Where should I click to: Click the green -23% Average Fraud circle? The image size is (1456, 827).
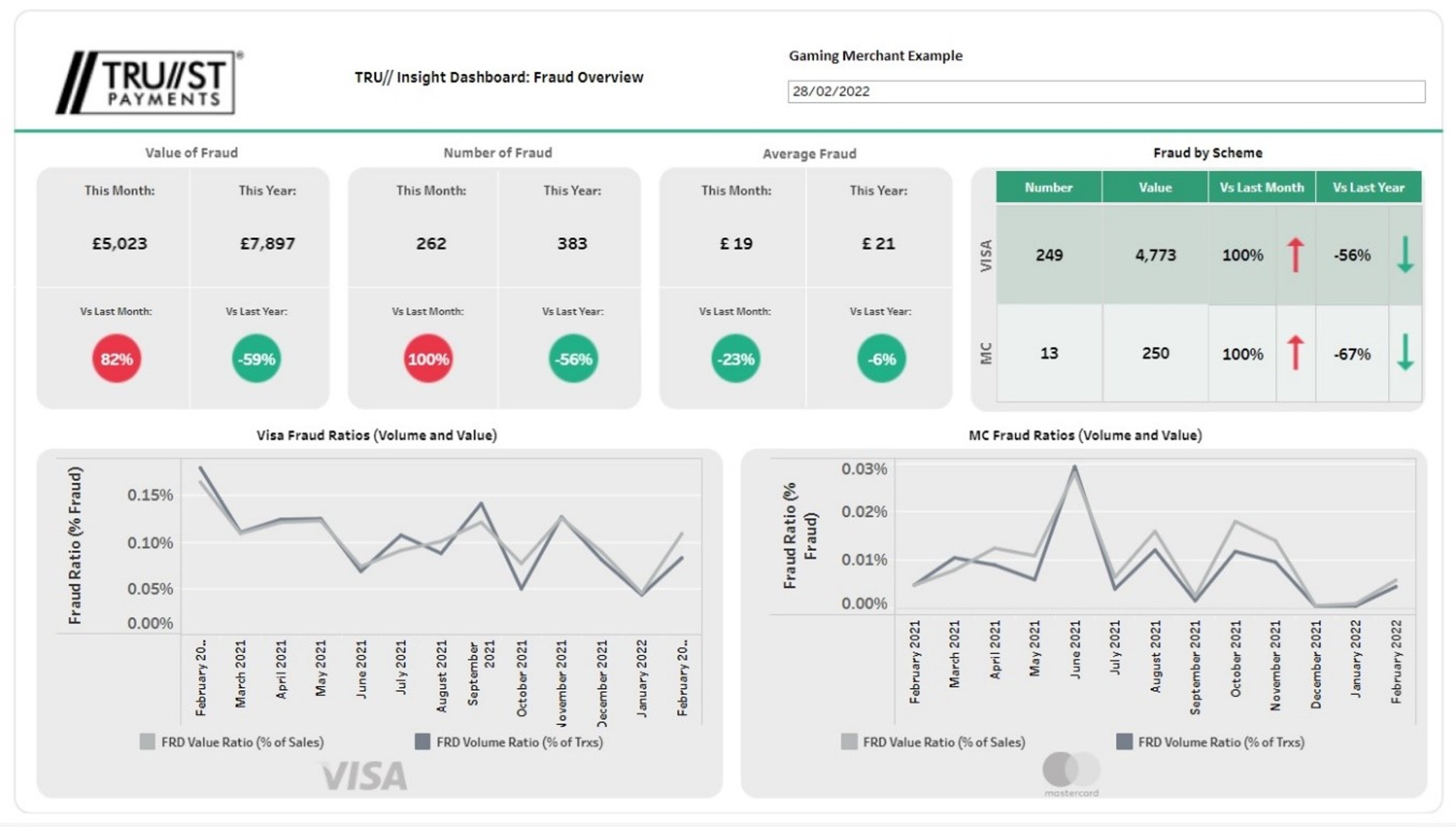(x=735, y=358)
